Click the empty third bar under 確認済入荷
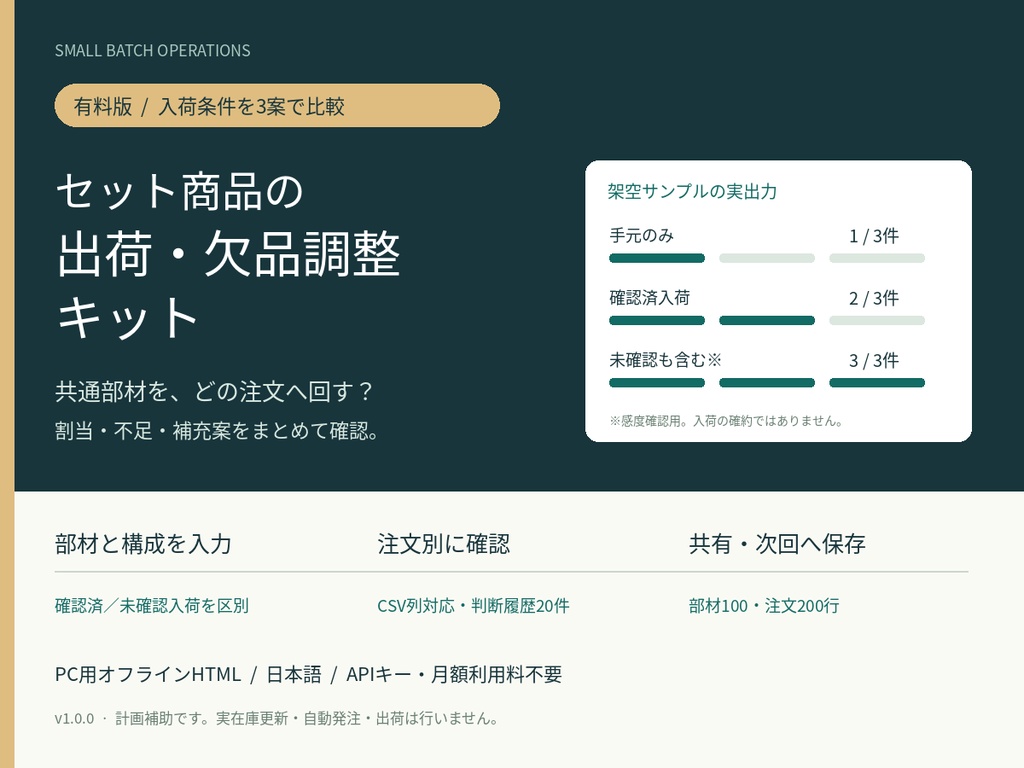 877,321
